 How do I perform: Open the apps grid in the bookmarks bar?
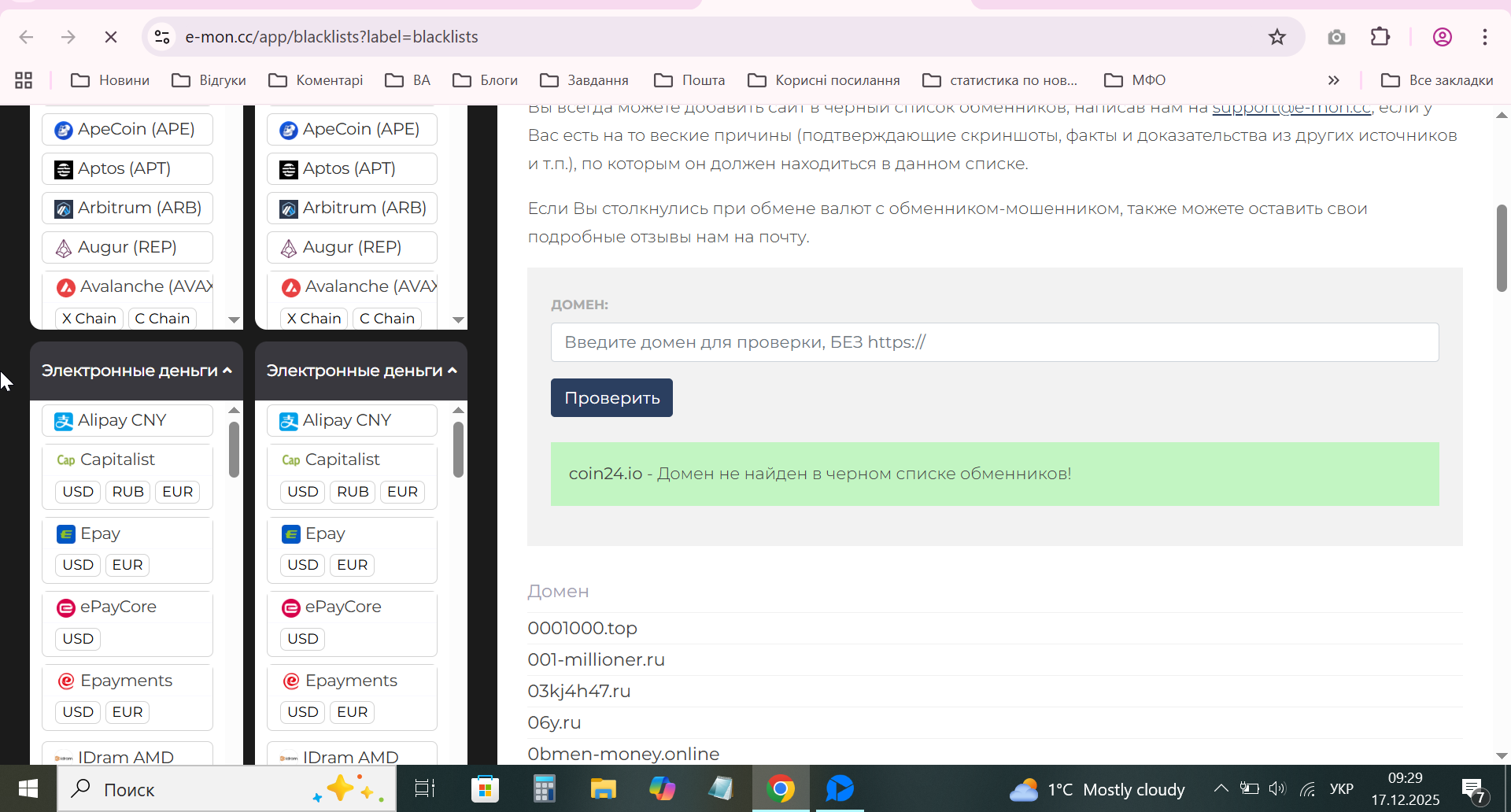24,80
